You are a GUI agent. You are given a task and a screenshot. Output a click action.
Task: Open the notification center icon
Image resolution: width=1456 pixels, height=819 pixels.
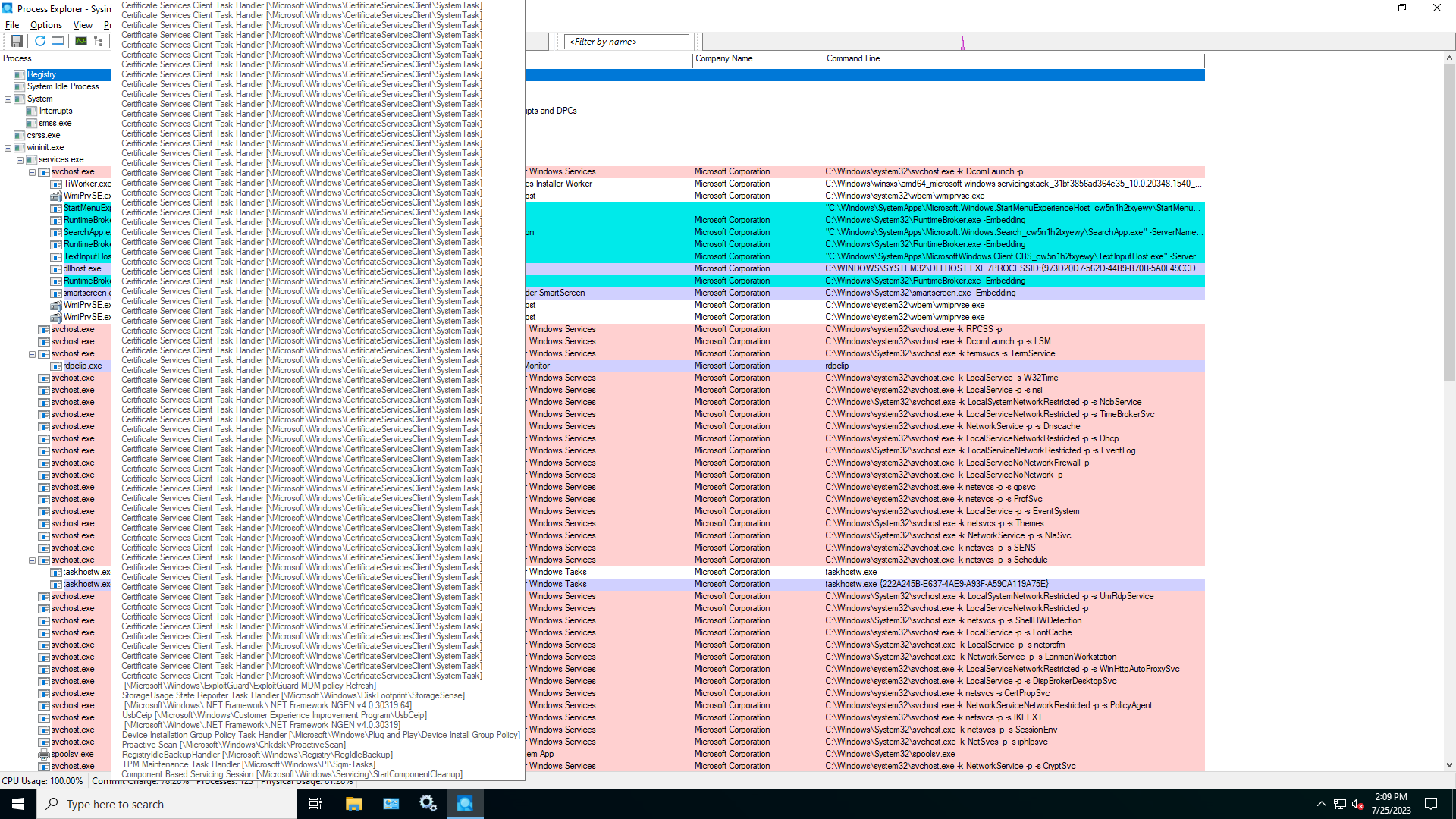tap(1431, 804)
